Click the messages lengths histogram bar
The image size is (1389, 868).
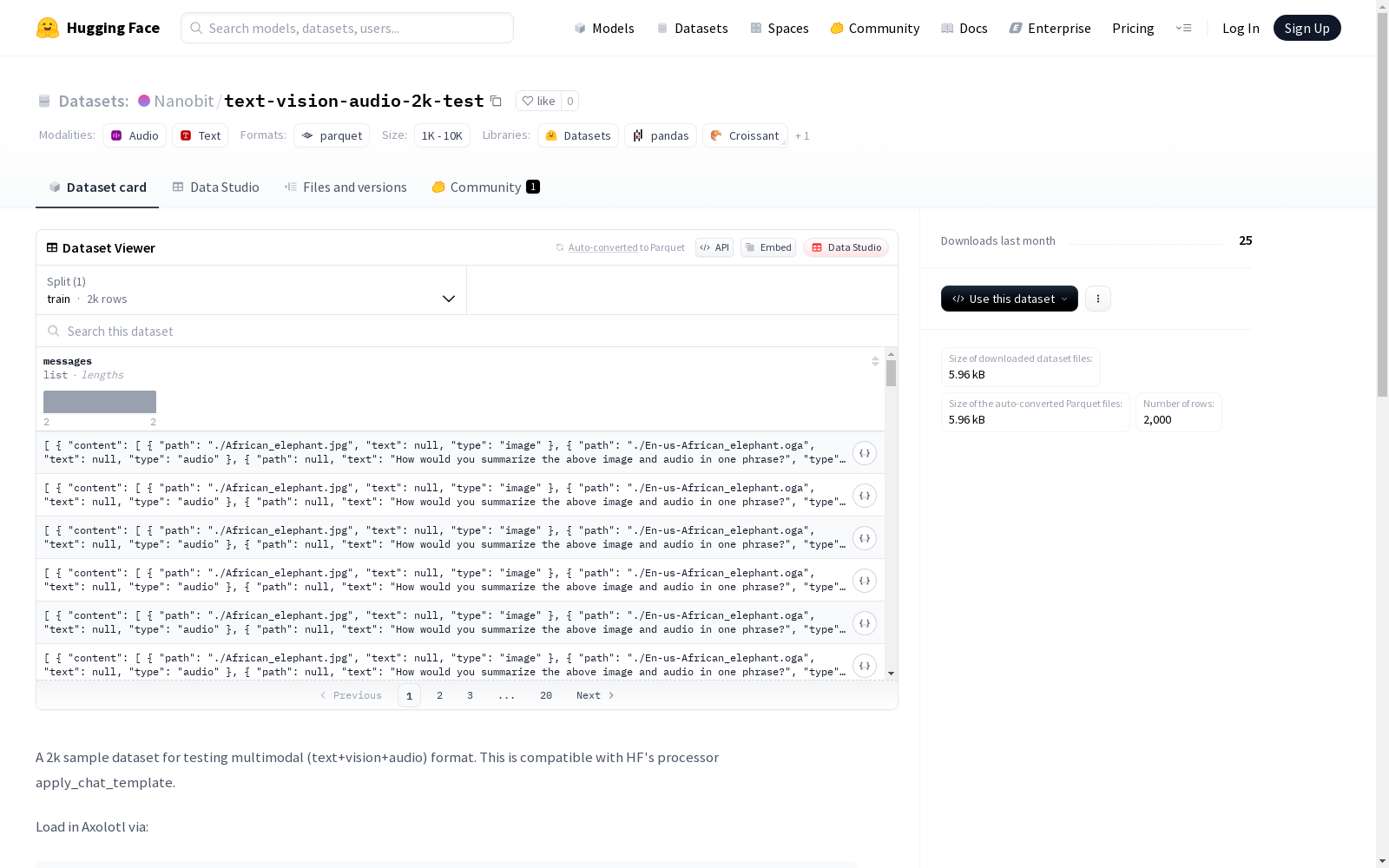tap(100, 402)
